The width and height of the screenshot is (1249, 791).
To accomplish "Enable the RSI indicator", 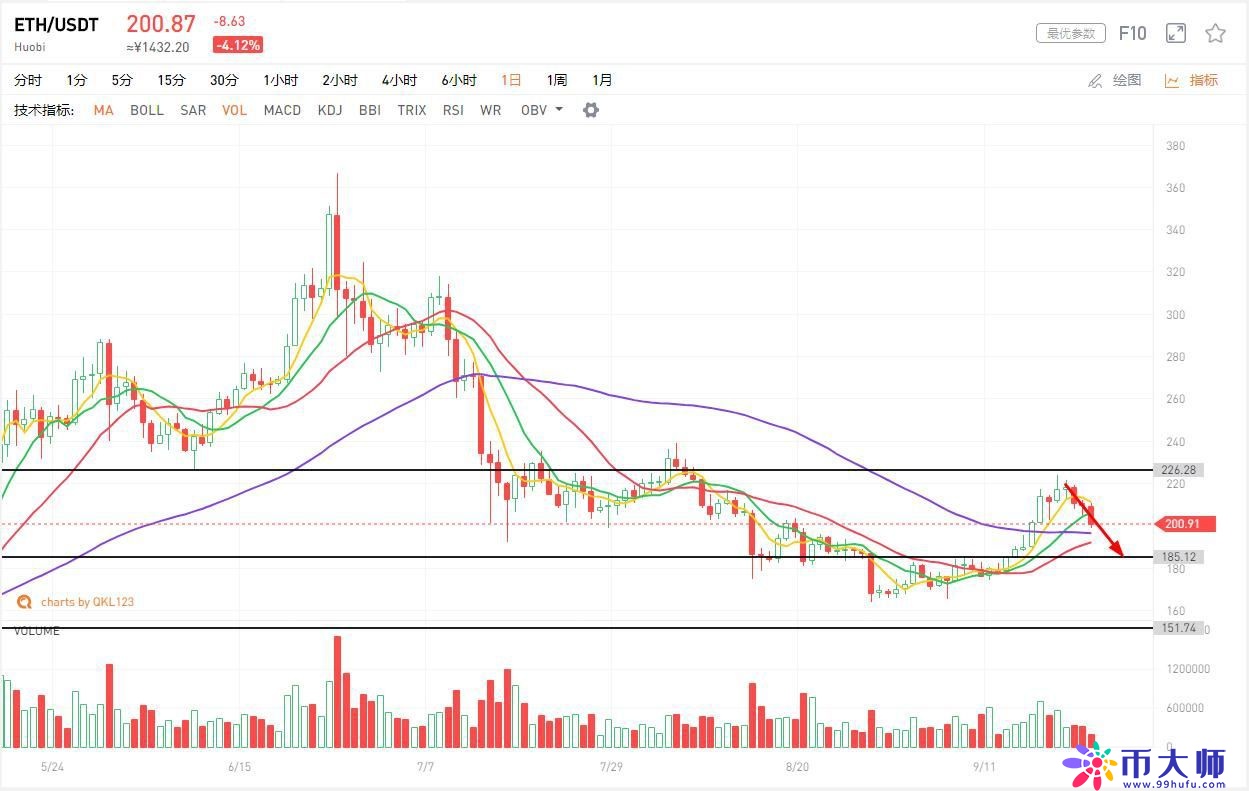I will [x=453, y=110].
